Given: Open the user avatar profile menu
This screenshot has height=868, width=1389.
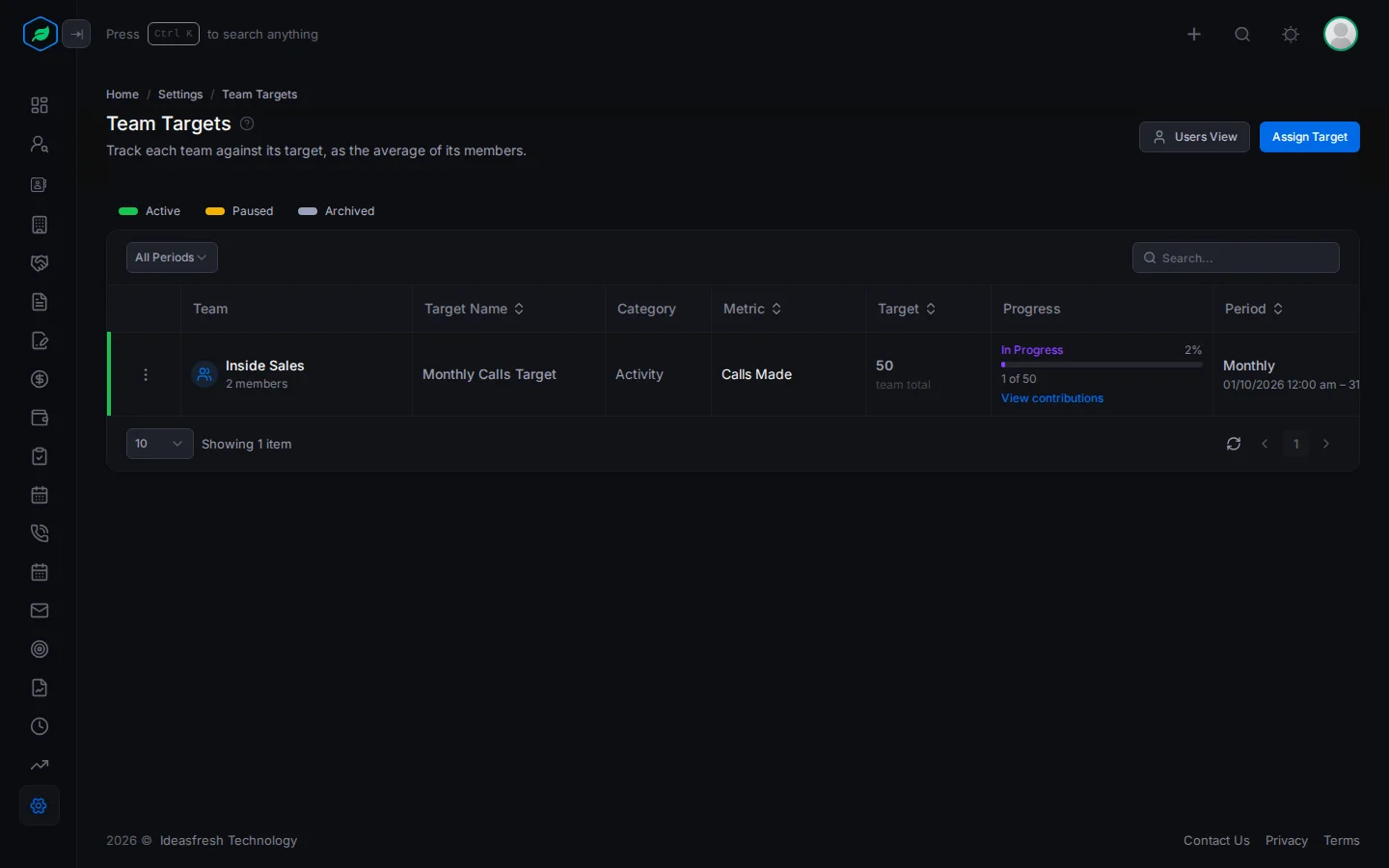Looking at the screenshot, I should pos(1341,34).
